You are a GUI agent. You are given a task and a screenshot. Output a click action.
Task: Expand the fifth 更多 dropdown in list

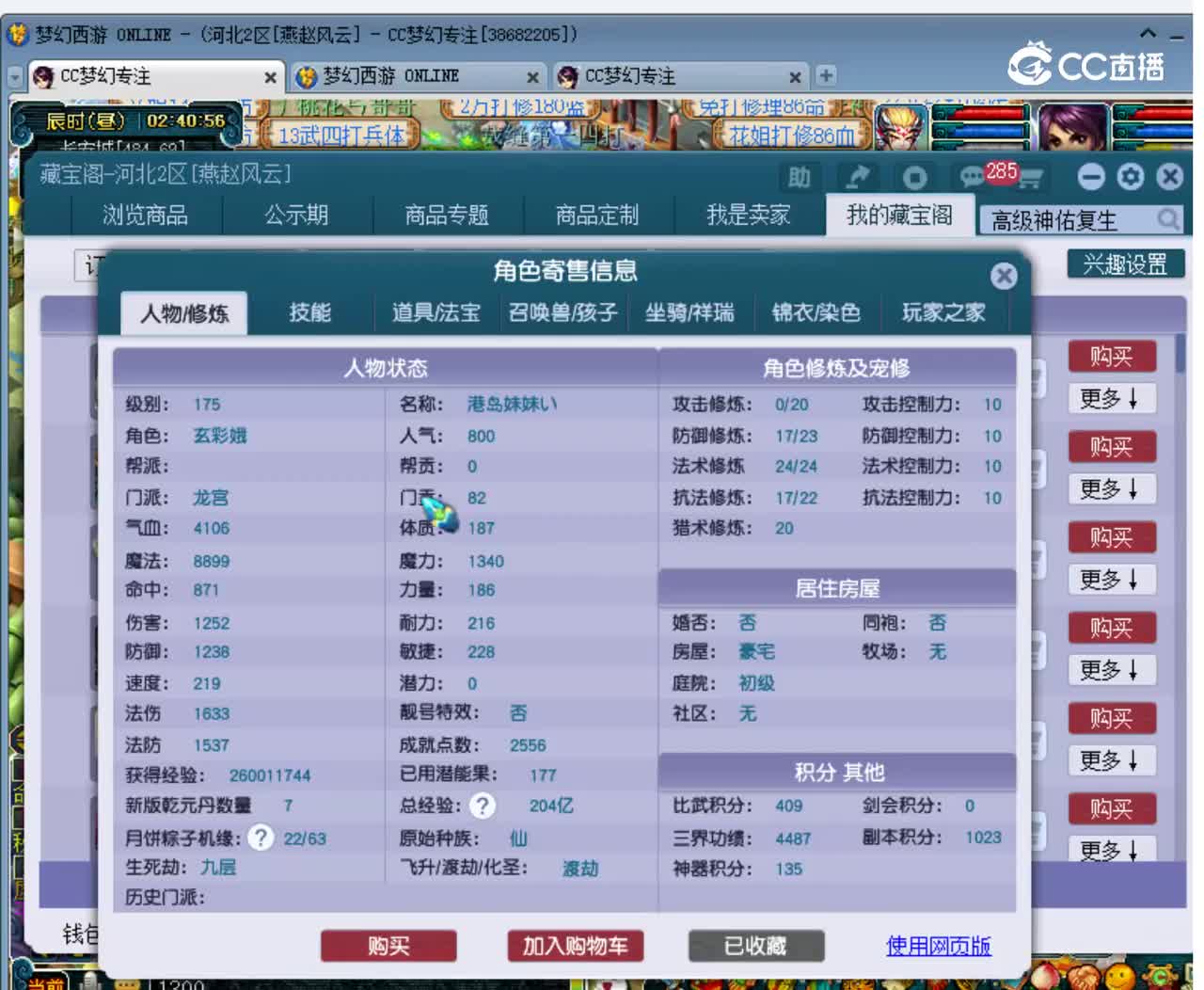(1112, 760)
